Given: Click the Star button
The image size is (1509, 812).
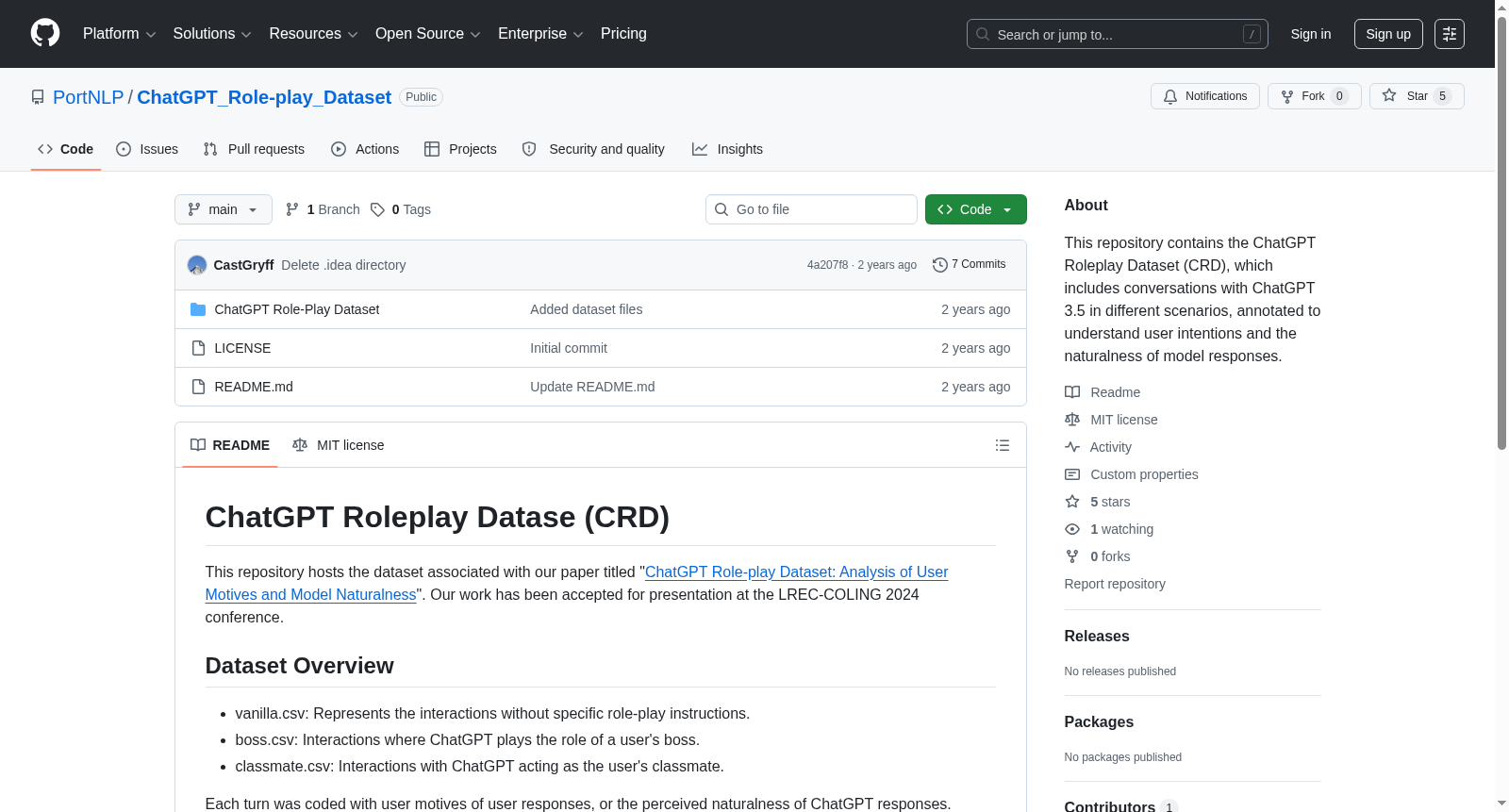Looking at the screenshot, I should 1417,96.
